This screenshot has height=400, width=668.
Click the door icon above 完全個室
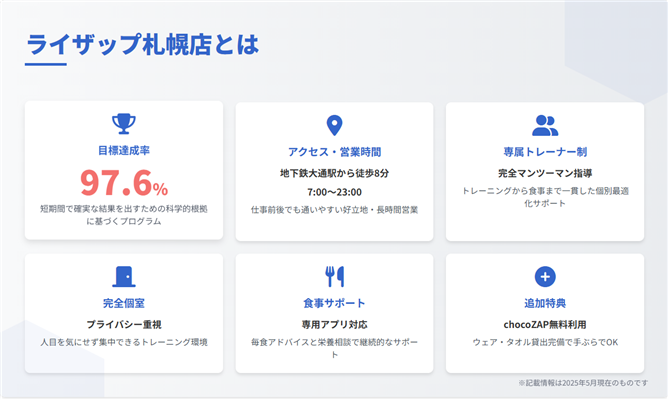124,277
